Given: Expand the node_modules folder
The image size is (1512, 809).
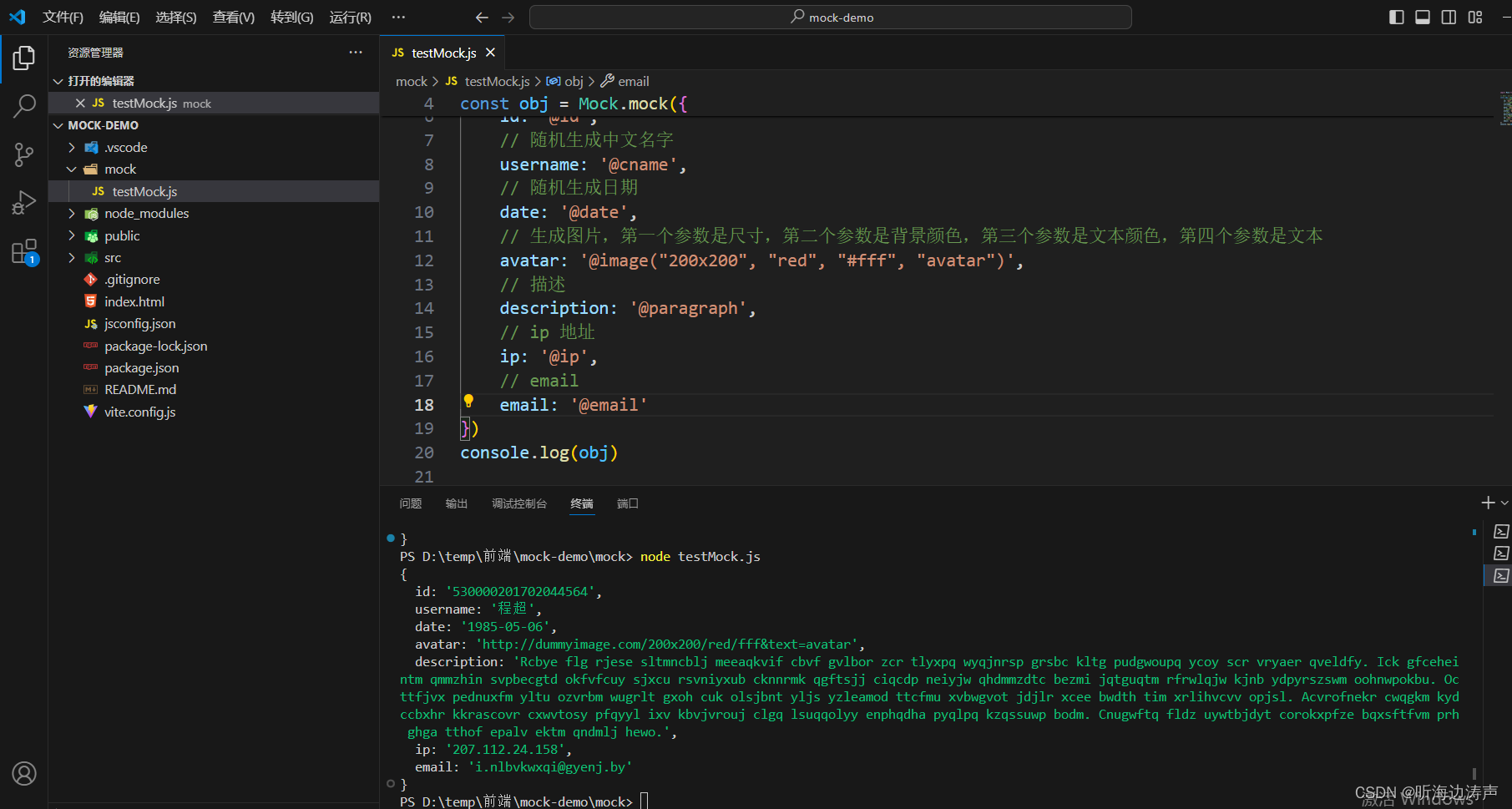Looking at the screenshot, I should (x=72, y=213).
